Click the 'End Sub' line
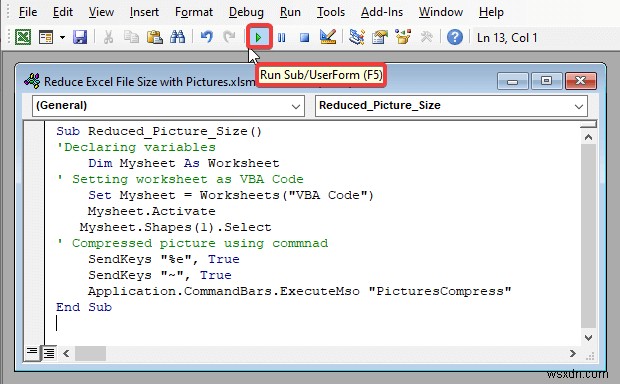This screenshot has width=620, height=384. (84, 307)
